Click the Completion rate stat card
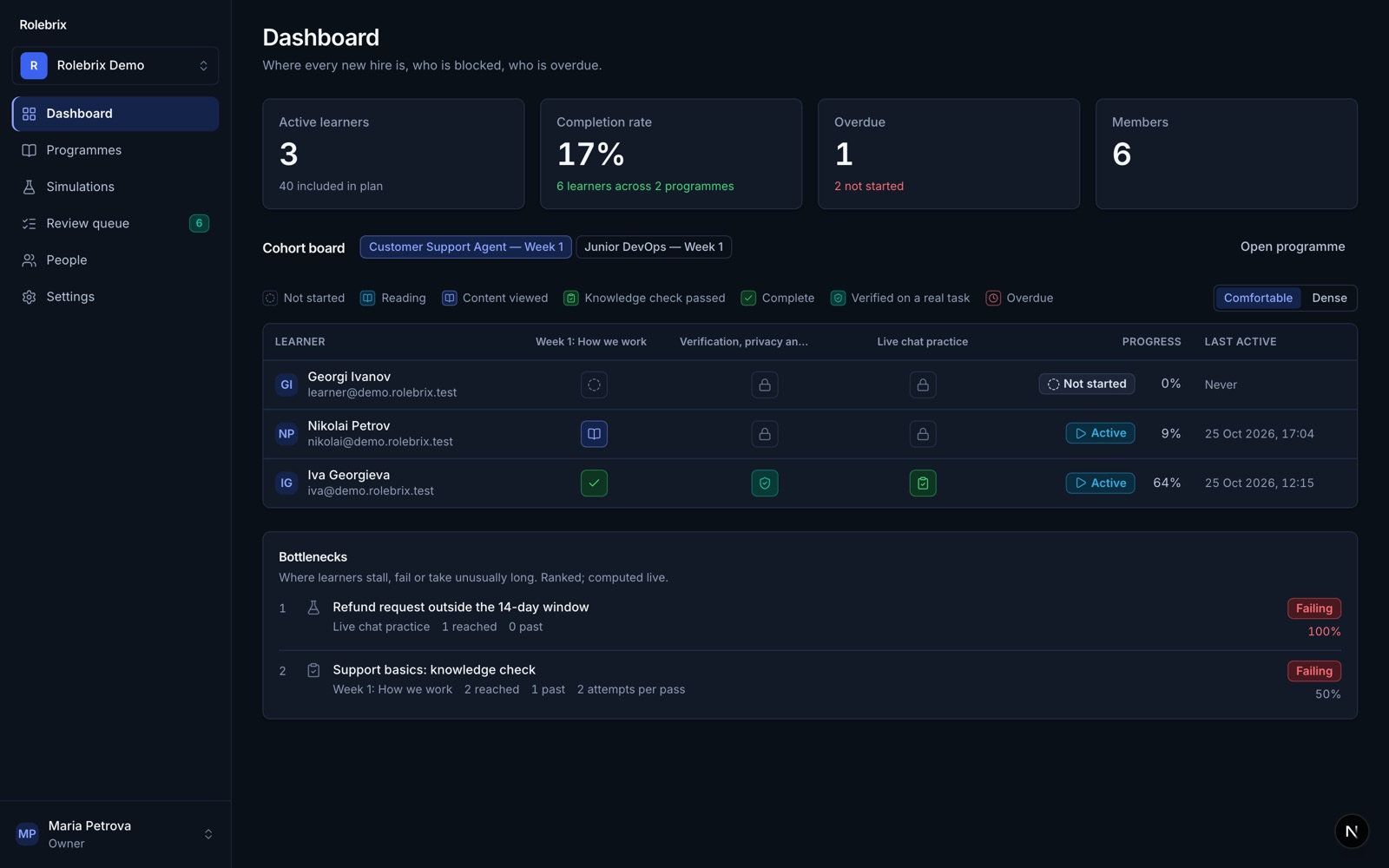Screen dimensions: 1389x868 click(x=671, y=154)
